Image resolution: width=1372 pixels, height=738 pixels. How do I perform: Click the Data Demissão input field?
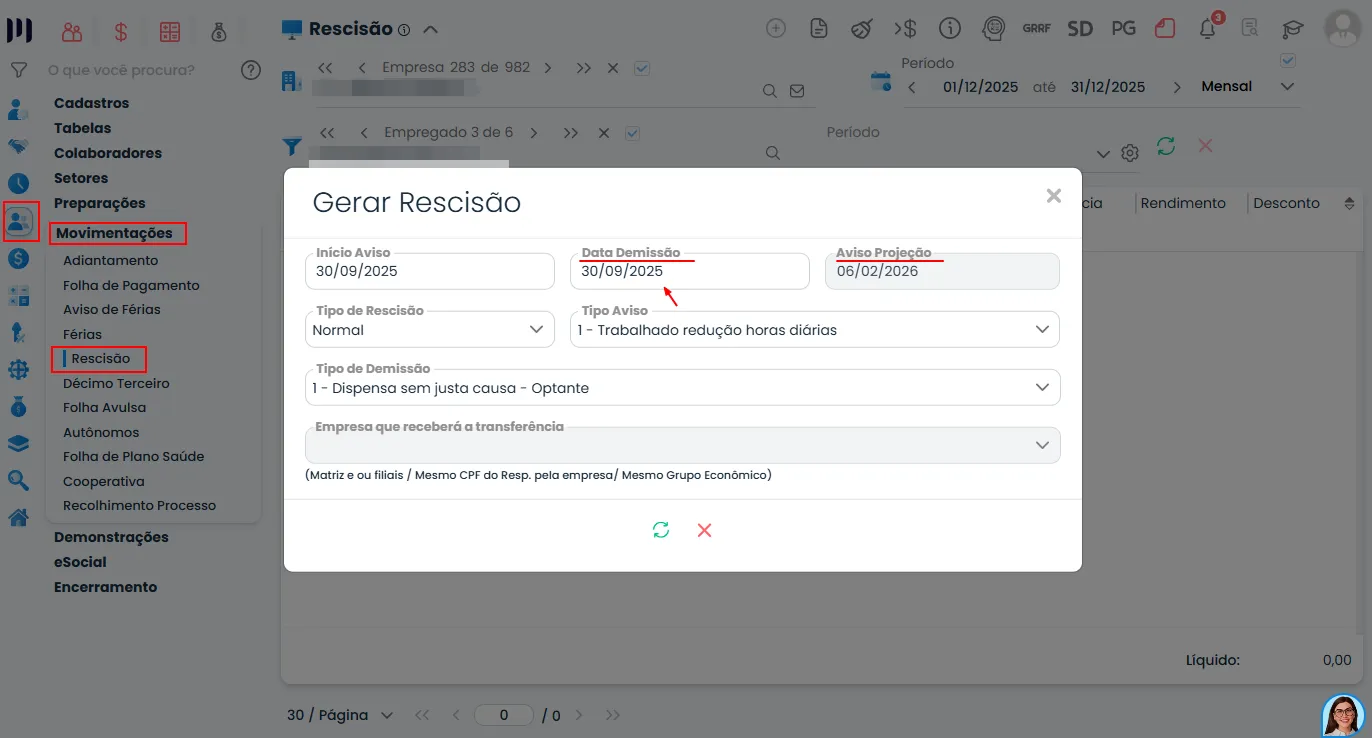pos(690,271)
